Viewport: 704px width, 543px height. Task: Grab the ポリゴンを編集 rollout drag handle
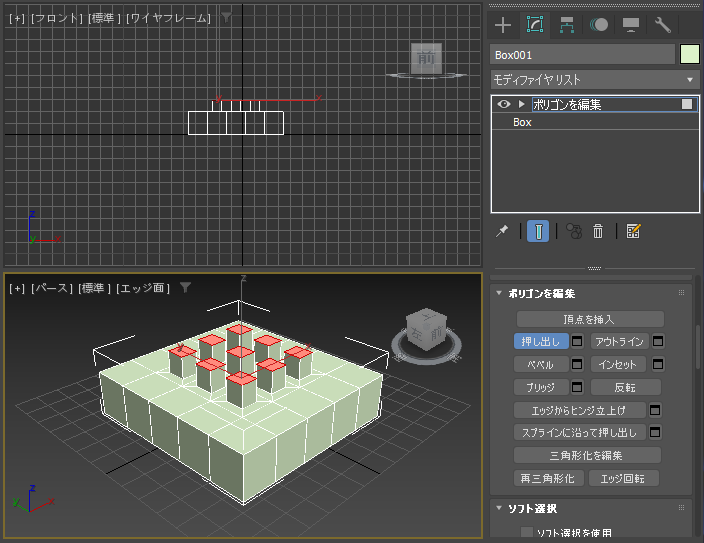click(681, 293)
